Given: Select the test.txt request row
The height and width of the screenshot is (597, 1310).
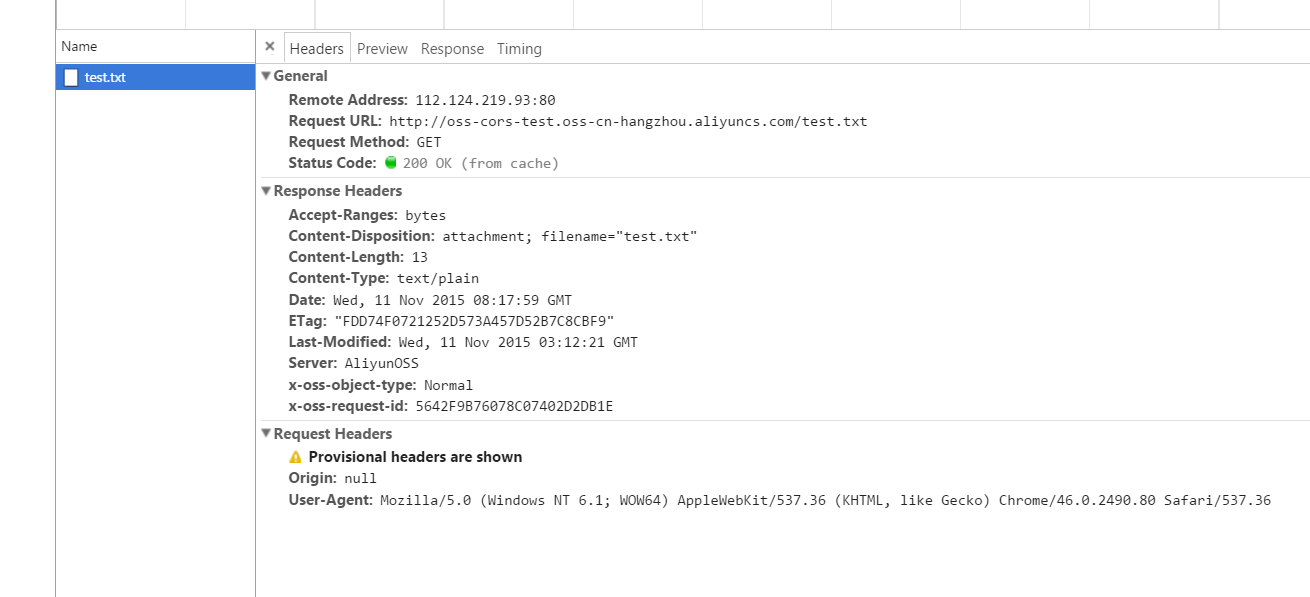Looking at the screenshot, I should coord(156,77).
